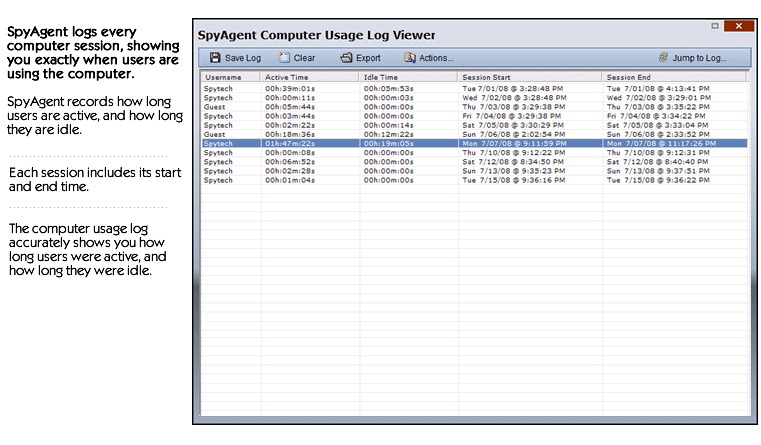Sort by the Idle Time column header
The width and height of the screenshot is (761, 445).
pos(409,77)
